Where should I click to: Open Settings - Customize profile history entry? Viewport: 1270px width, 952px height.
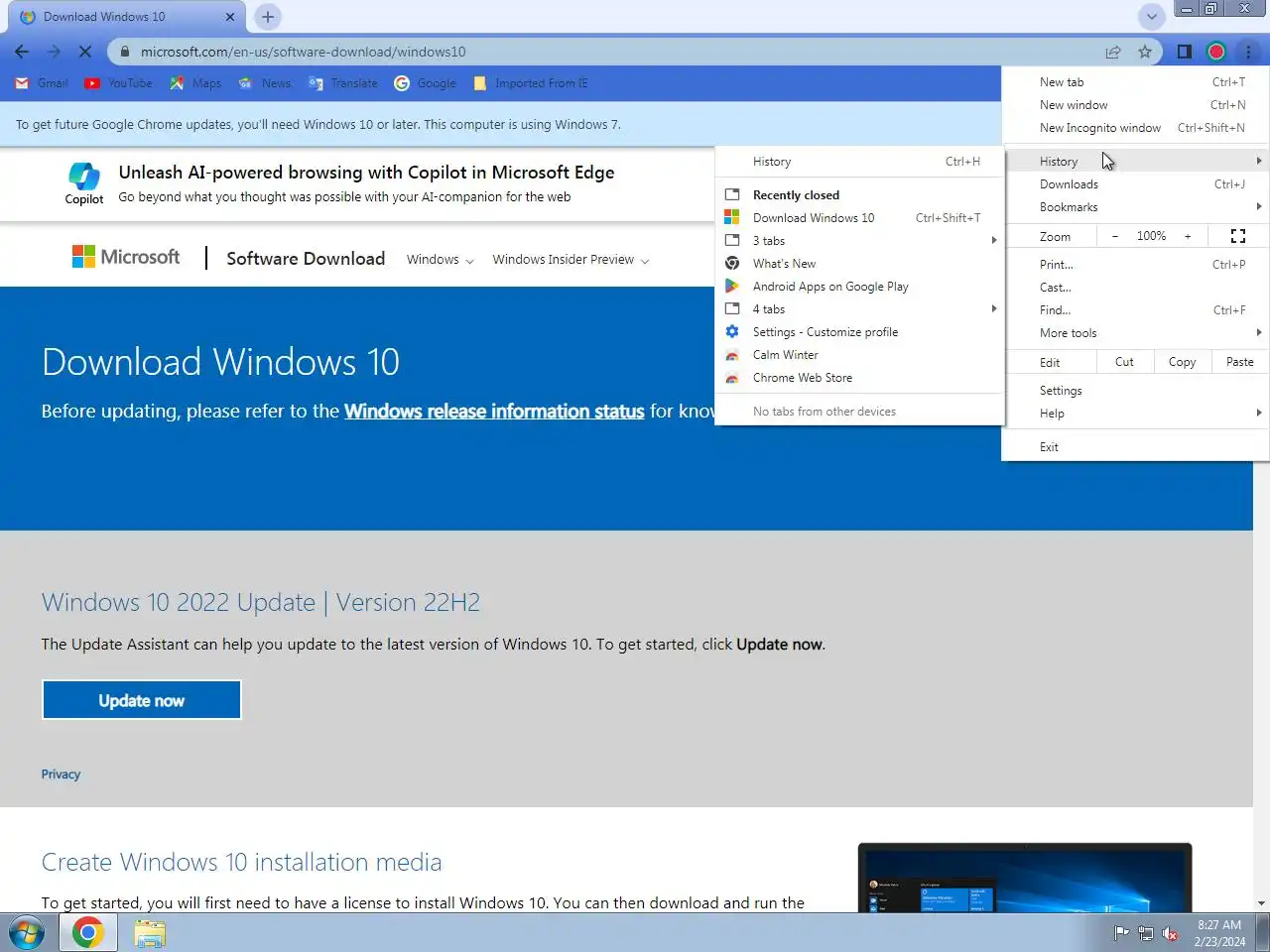pos(859,332)
